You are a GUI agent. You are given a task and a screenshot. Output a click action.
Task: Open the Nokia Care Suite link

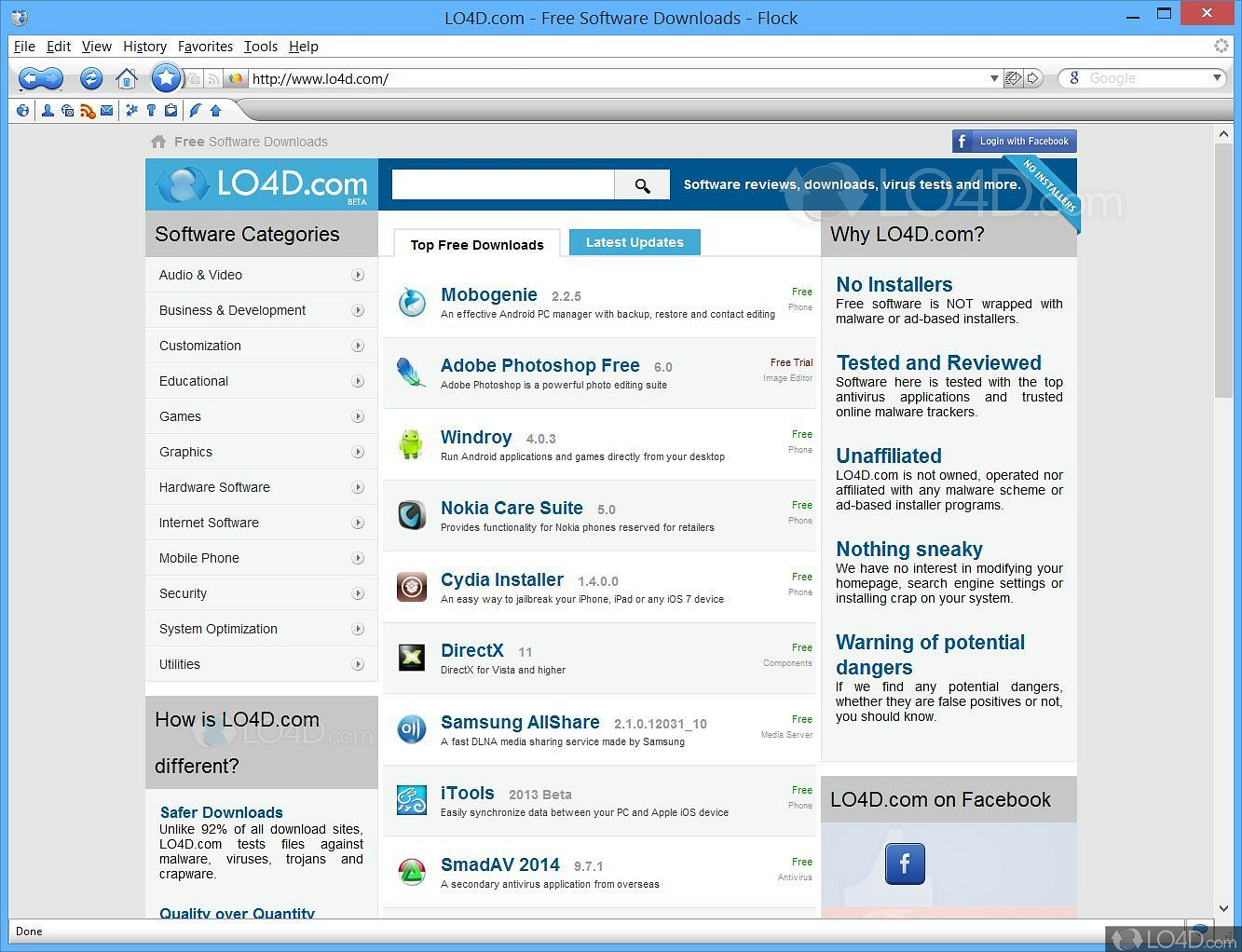pos(512,508)
